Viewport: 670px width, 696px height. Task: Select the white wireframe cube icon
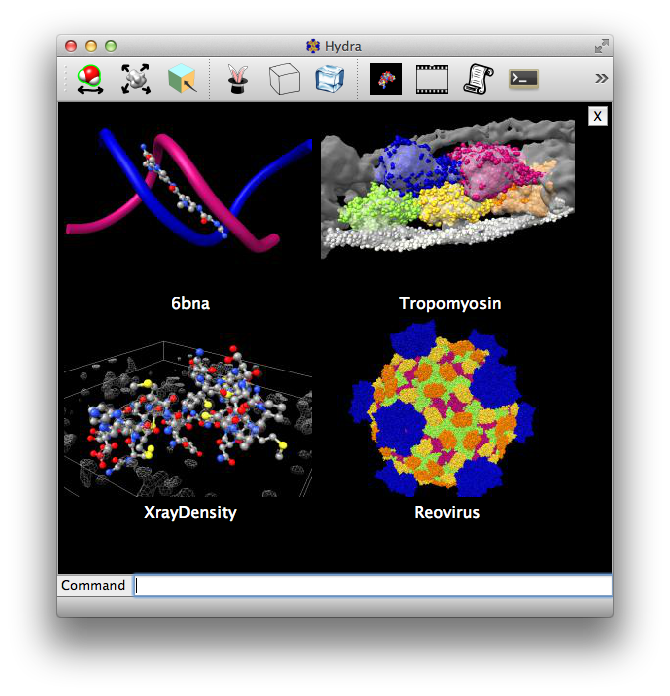point(284,79)
